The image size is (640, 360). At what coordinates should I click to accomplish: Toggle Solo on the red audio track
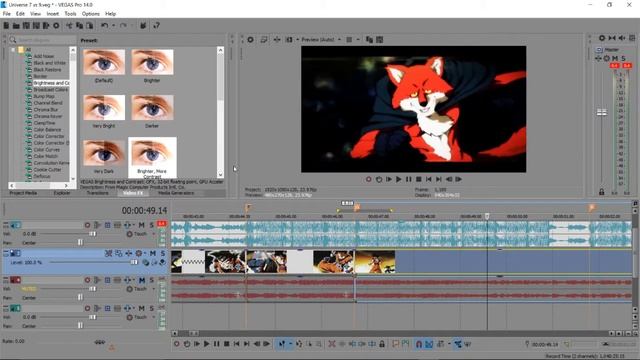pyautogui.click(x=151, y=280)
